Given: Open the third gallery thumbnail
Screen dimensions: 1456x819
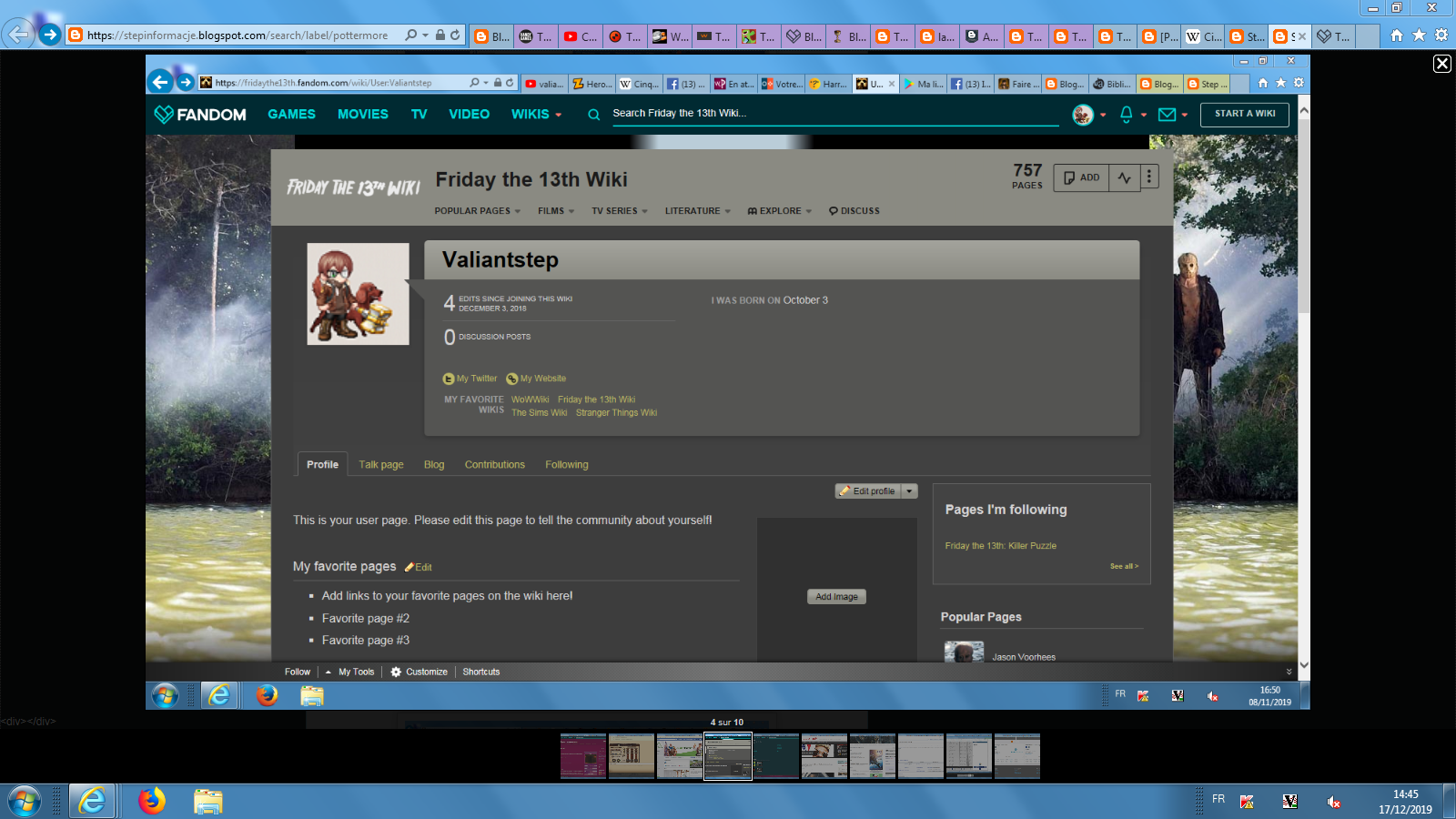Looking at the screenshot, I should pyautogui.click(x=680, y=756).
